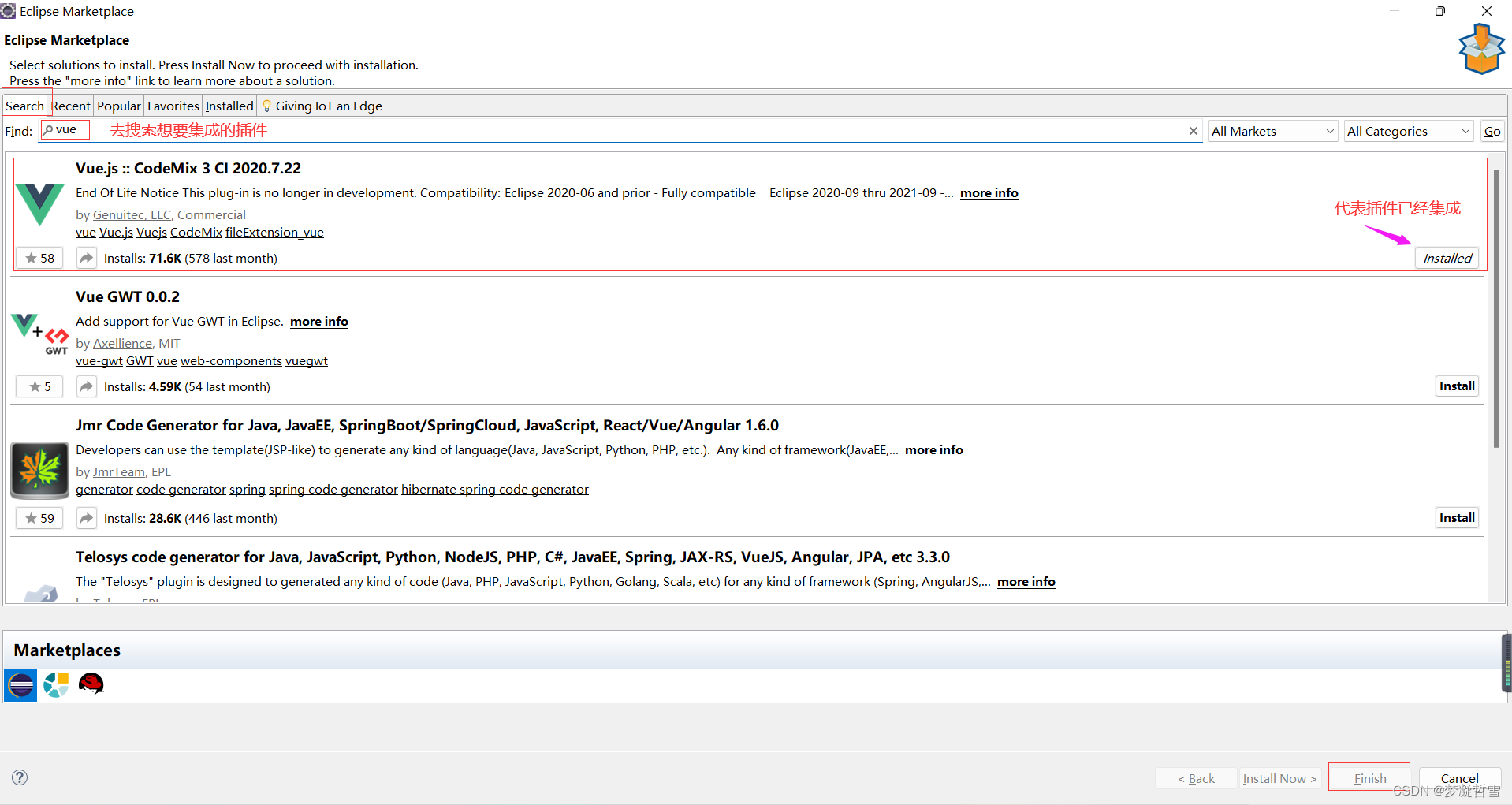Click the Install Now button
Viewport: 1512px width, 805px height.
click(x=1279, y=778)
